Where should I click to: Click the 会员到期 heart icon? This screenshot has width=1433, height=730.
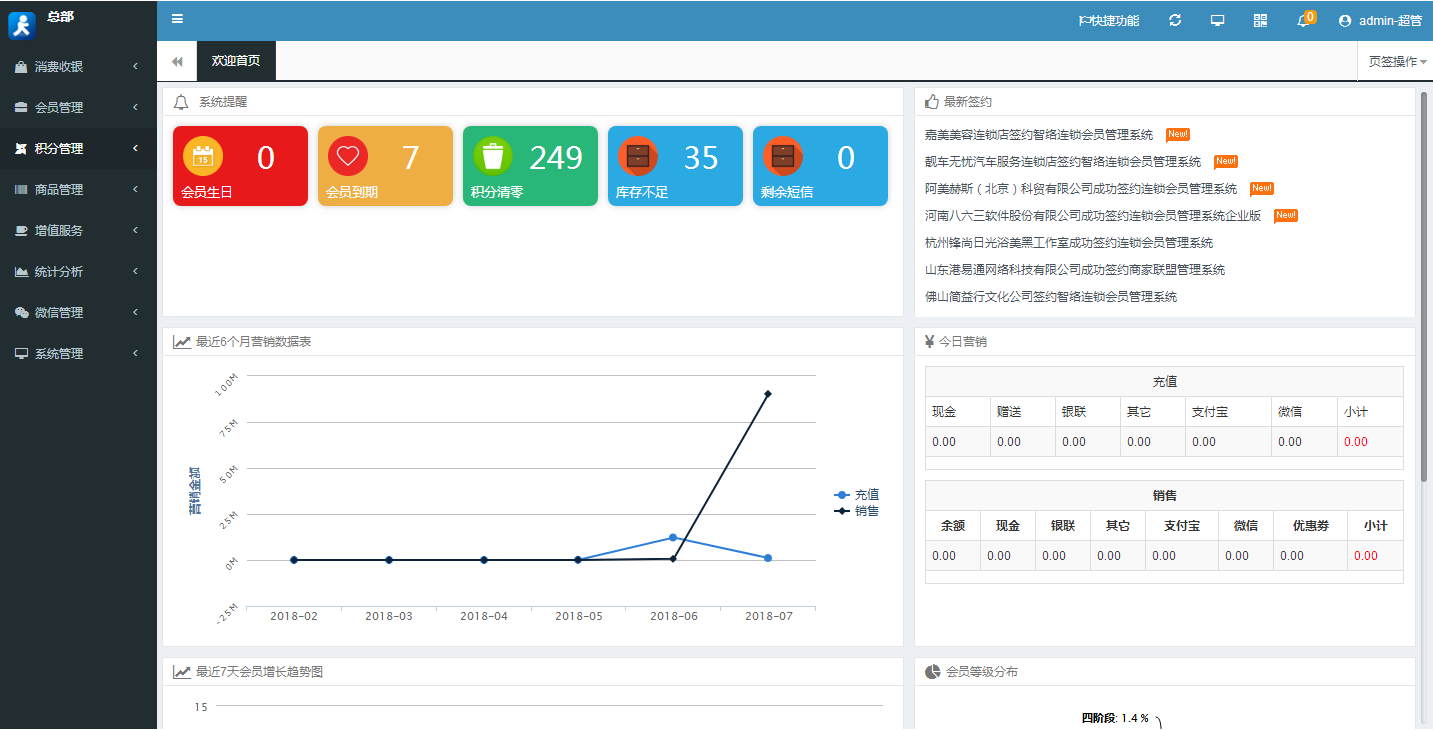pos(348,156)
